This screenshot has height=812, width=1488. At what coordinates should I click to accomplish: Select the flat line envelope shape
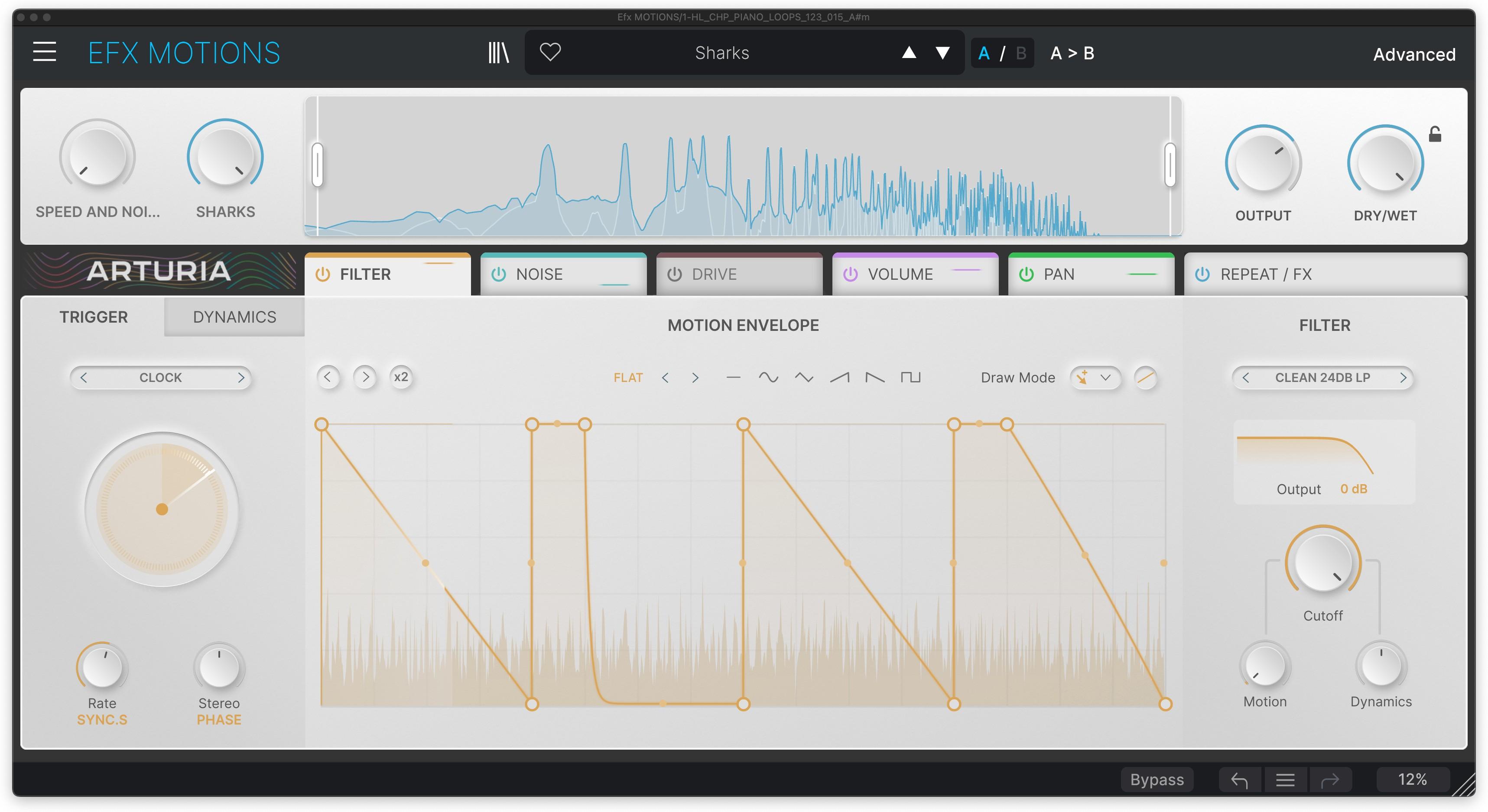coord(733,378)
